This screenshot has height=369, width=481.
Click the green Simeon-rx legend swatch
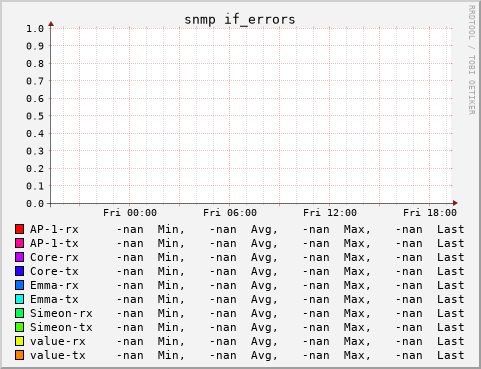tap(19, 313)
